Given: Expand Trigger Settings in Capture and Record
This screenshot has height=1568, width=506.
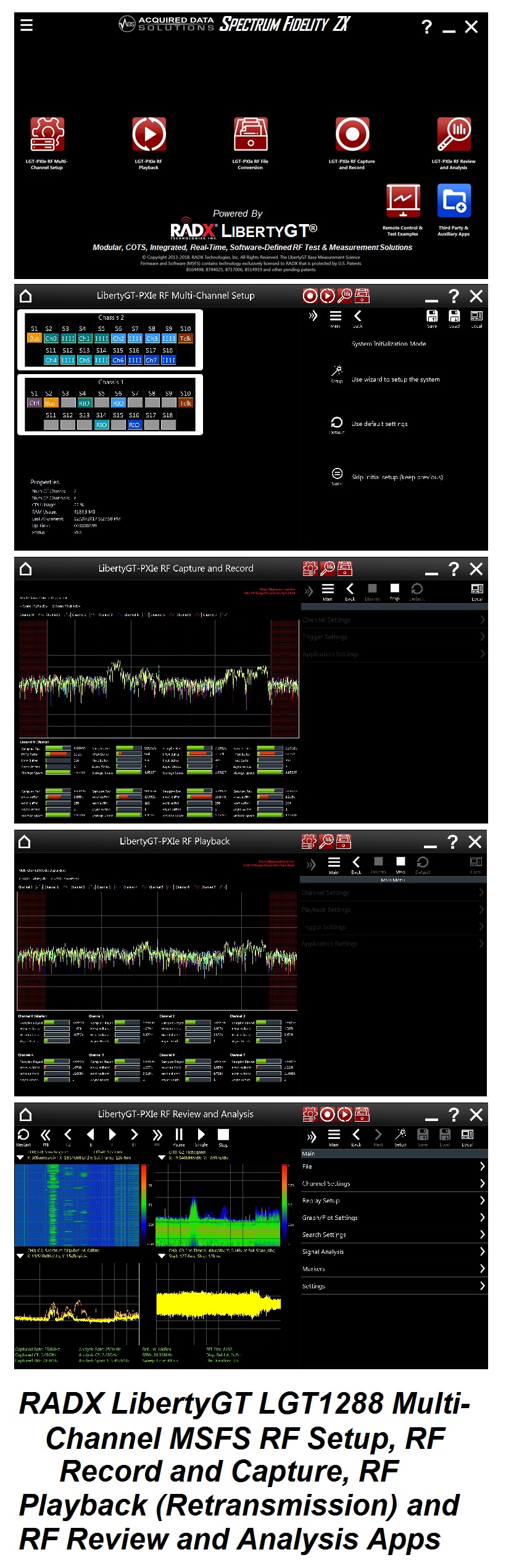Looking at the screenshot, I should pyautogui.click(x=394, y=637).
